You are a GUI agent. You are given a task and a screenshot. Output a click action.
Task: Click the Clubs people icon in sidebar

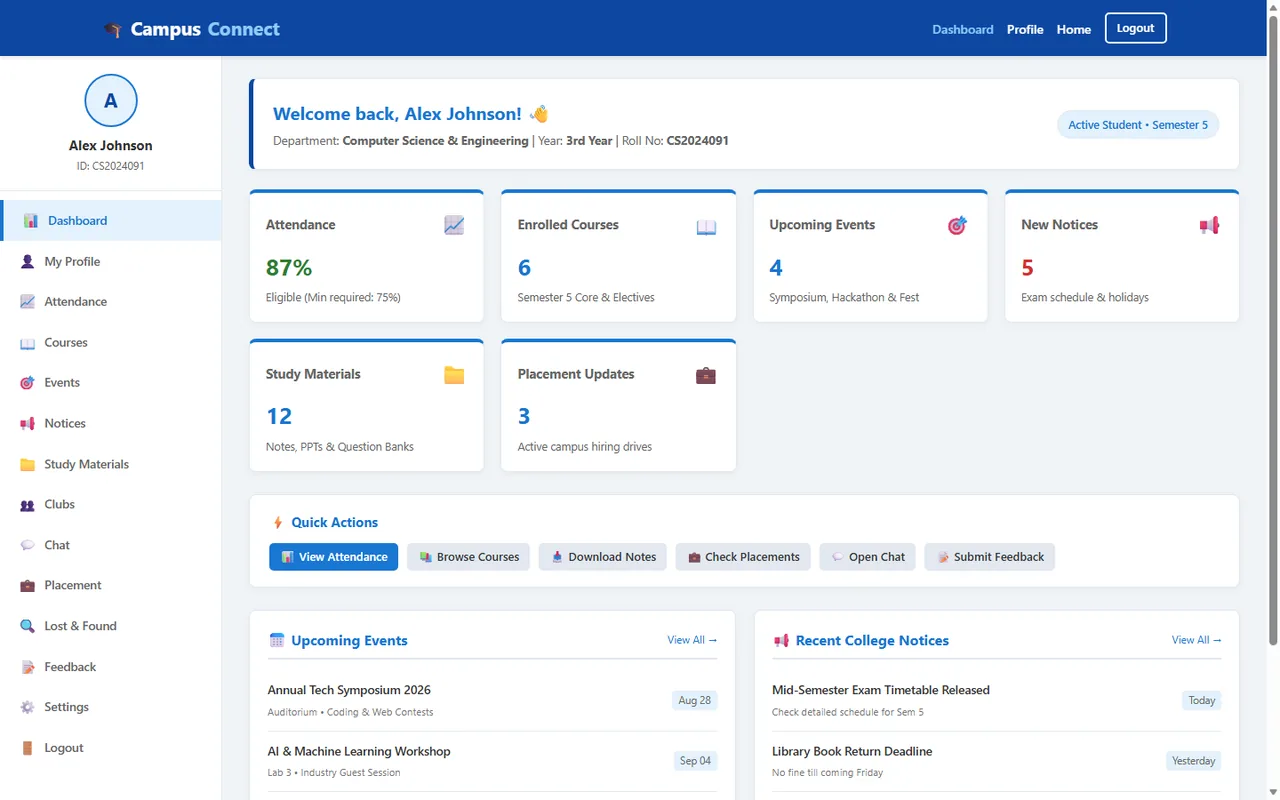point(27,505)
